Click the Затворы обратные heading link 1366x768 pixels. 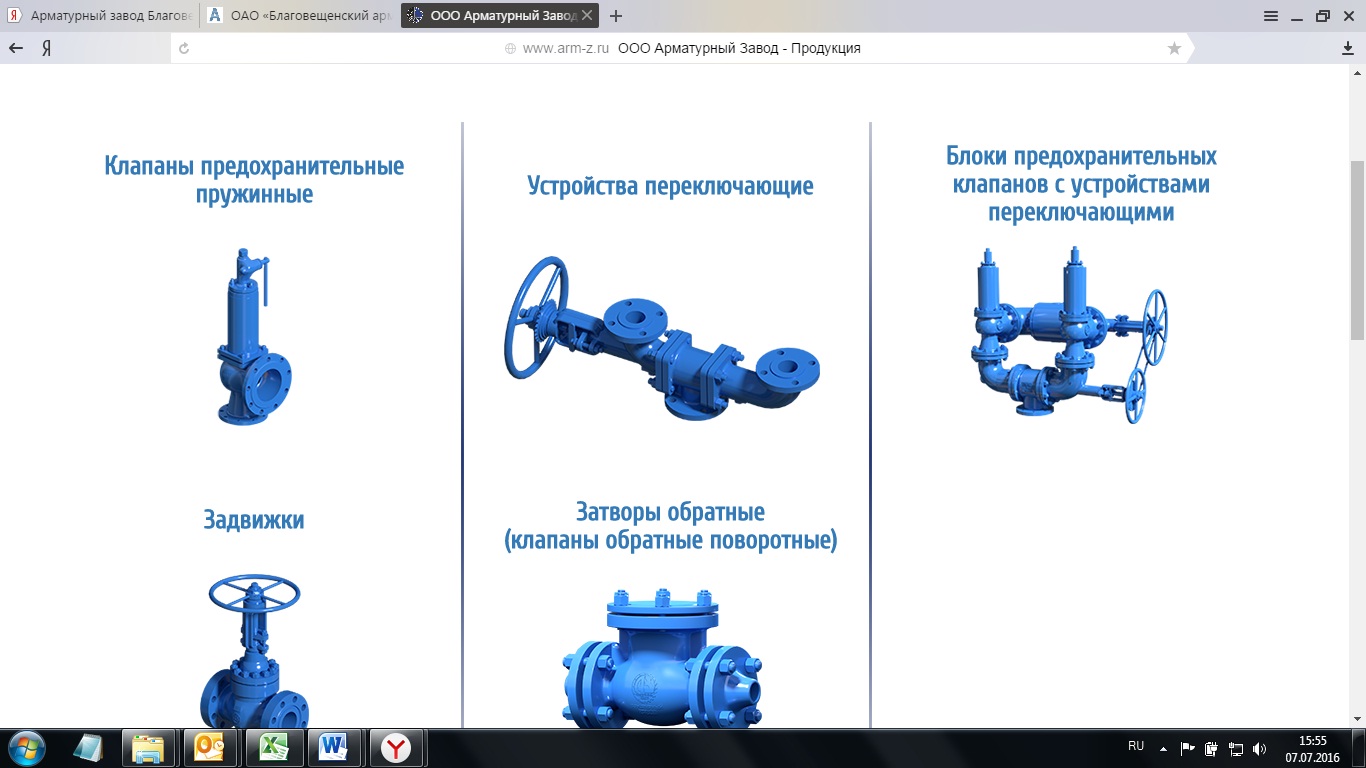point(670,526)
